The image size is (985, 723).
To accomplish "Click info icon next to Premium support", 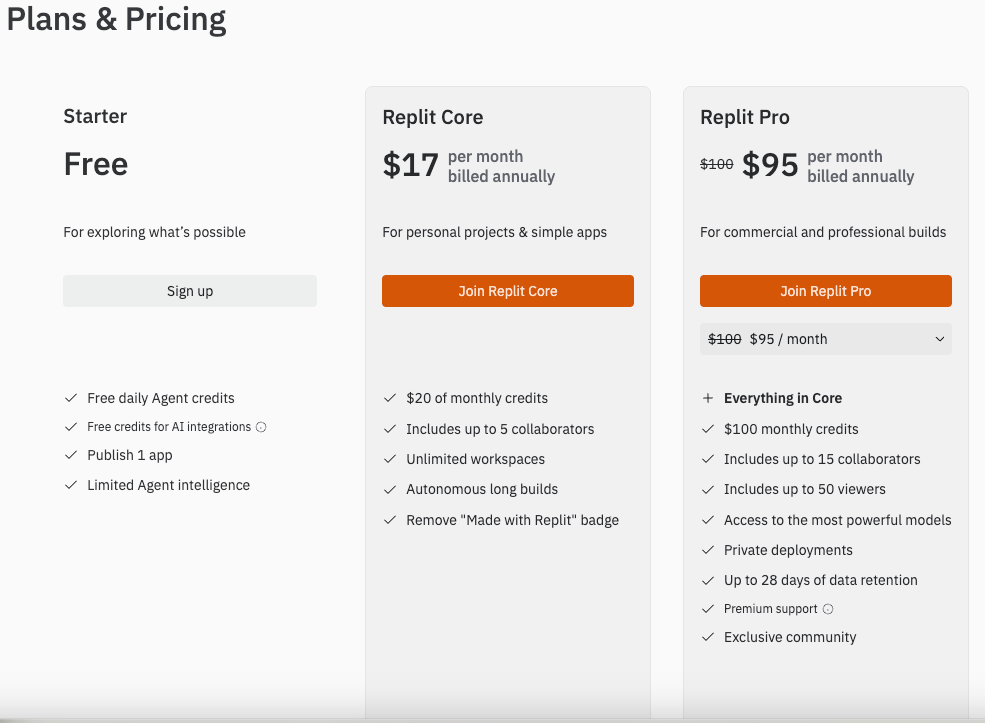I will click(828, 609).
